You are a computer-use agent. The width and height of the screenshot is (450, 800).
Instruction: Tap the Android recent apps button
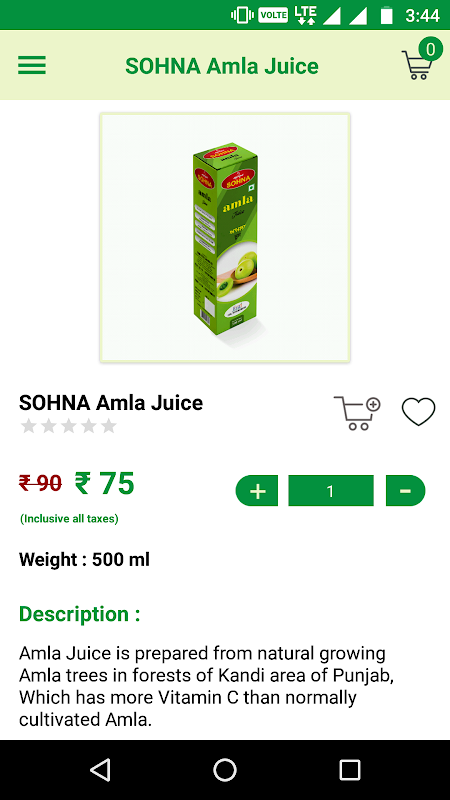350,769
